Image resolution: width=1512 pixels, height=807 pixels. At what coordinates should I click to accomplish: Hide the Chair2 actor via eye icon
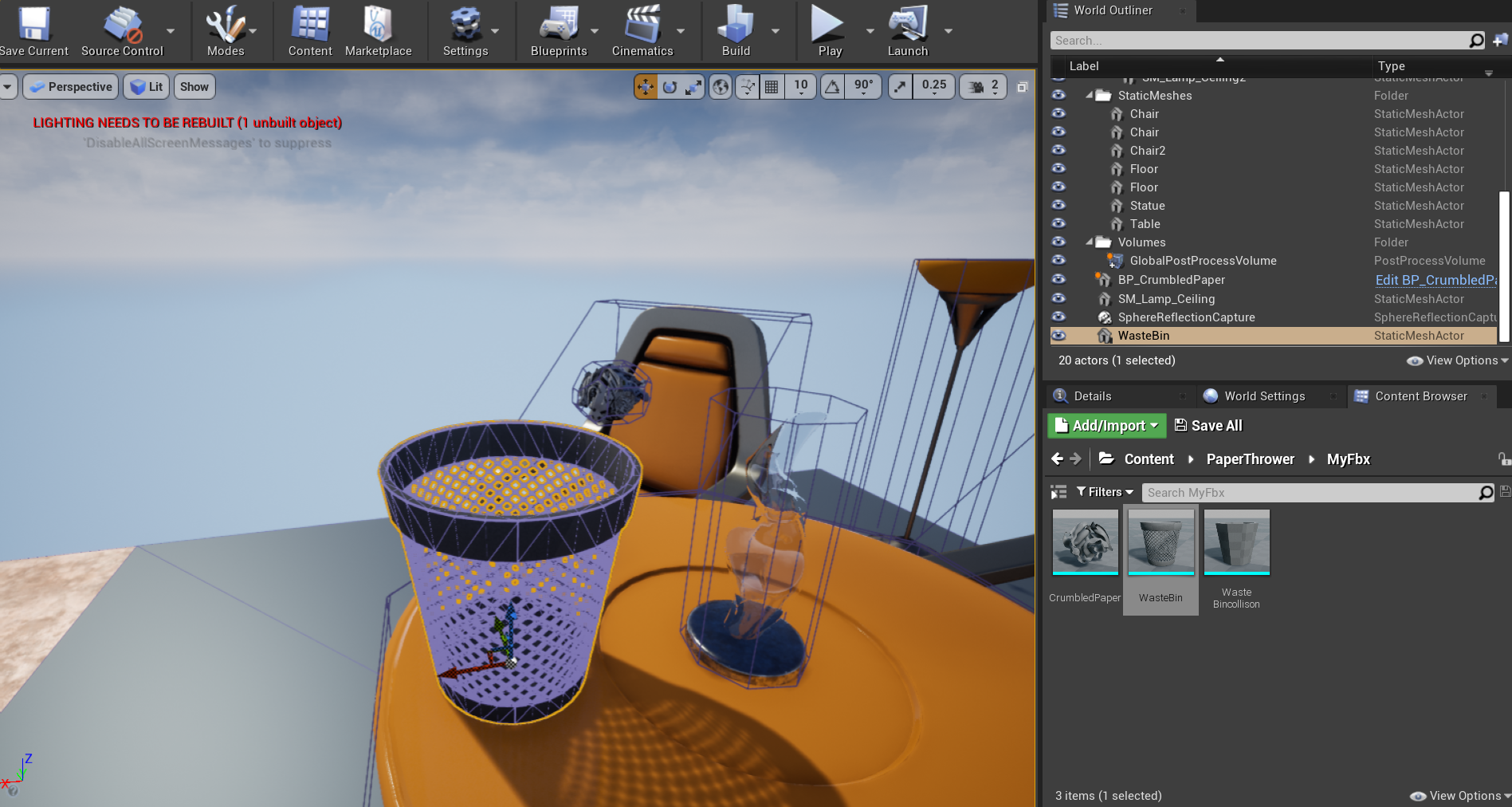(1058, 150)
